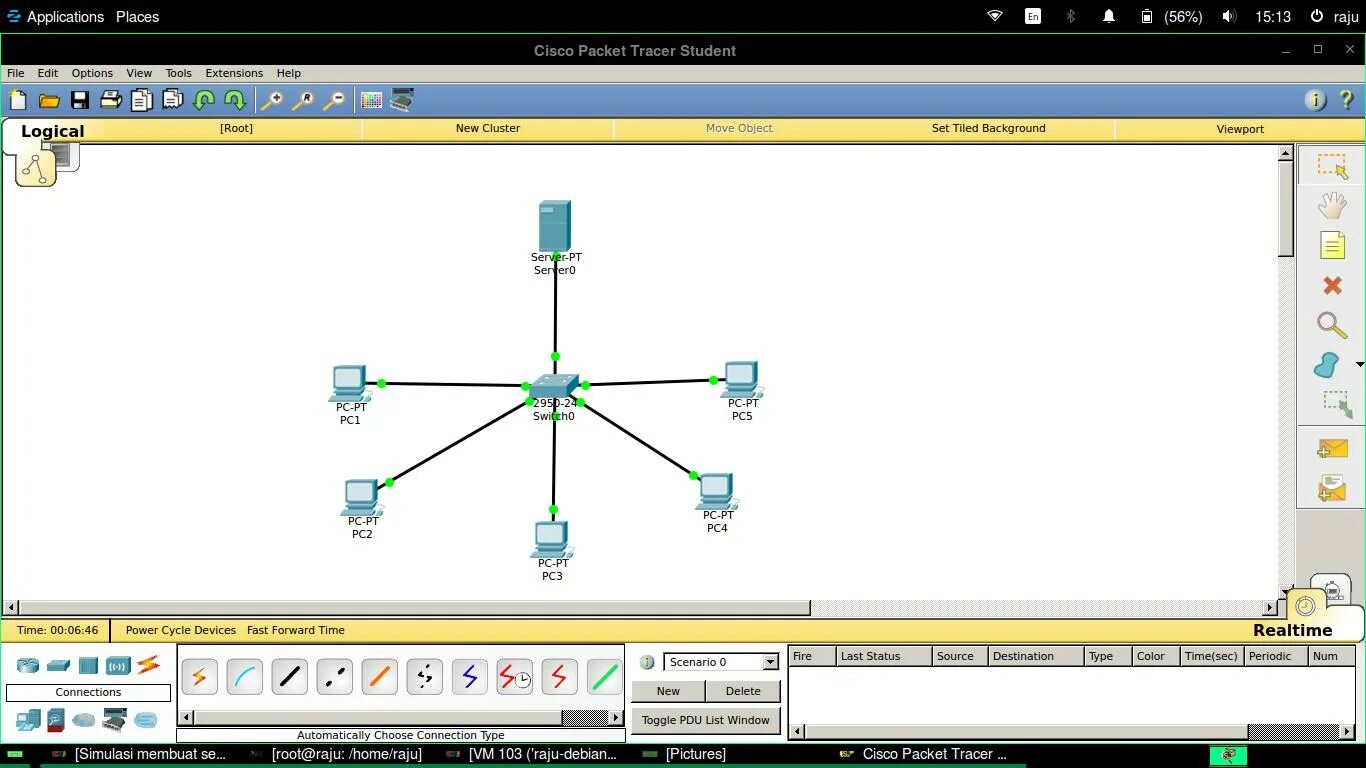Click the New Cluster button
This screenshot has width=1366, height=768.
click(488, 128)
